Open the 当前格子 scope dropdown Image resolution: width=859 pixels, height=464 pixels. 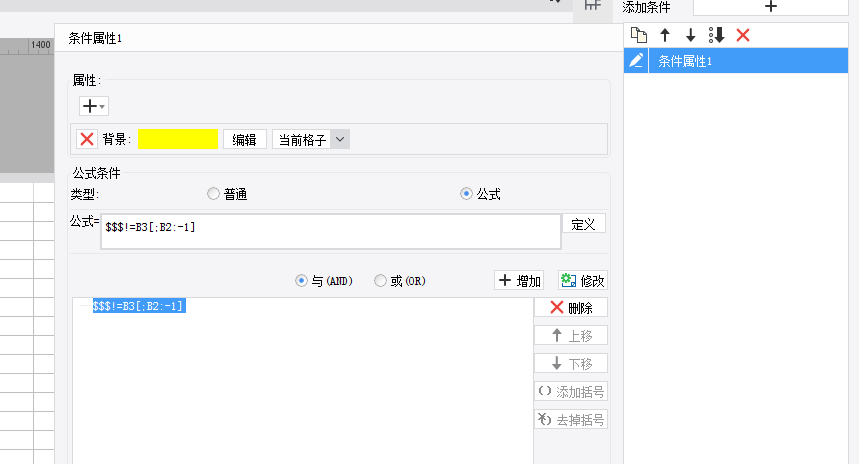(311, 140)
